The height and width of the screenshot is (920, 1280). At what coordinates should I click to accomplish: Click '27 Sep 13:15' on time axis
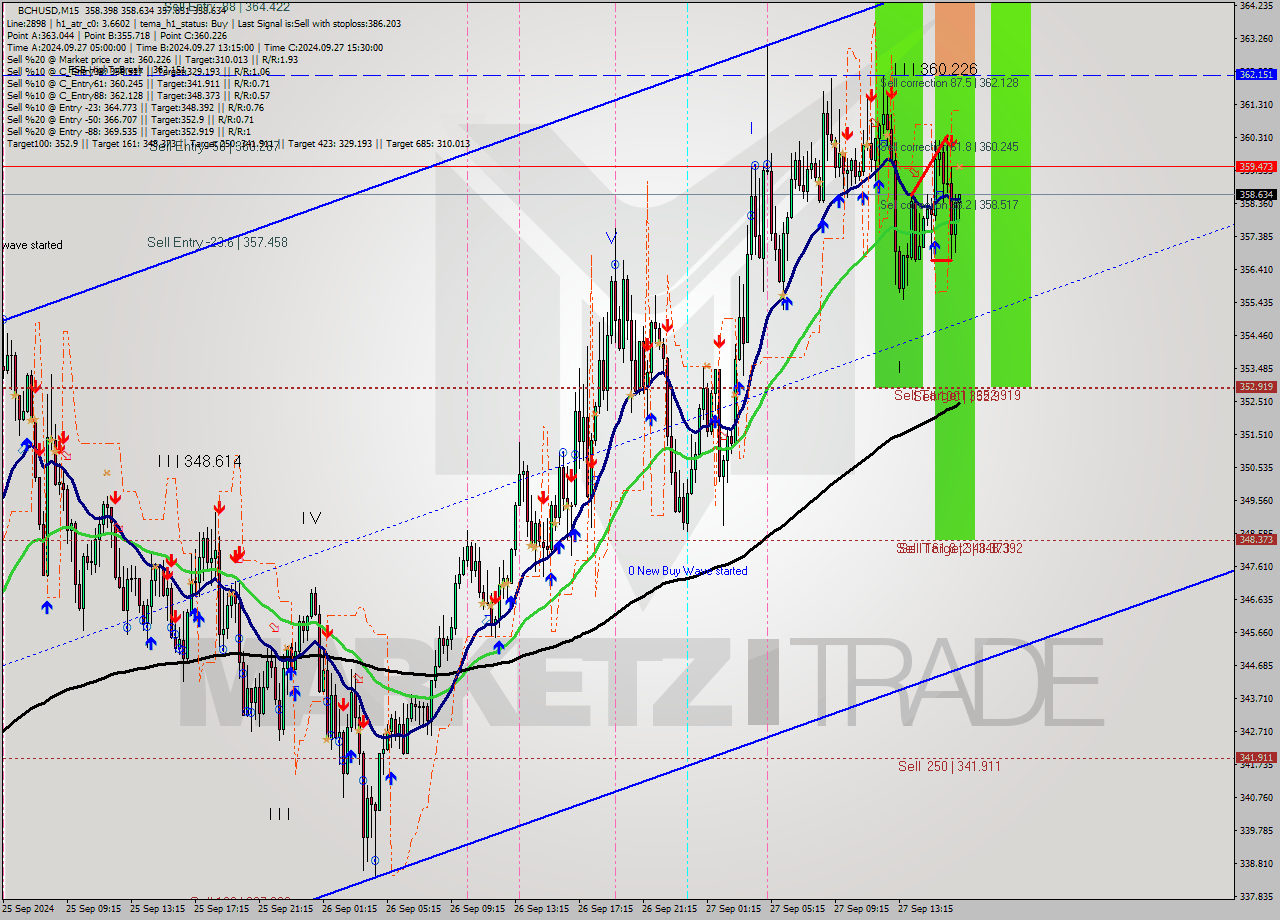(x=926, y=909)
